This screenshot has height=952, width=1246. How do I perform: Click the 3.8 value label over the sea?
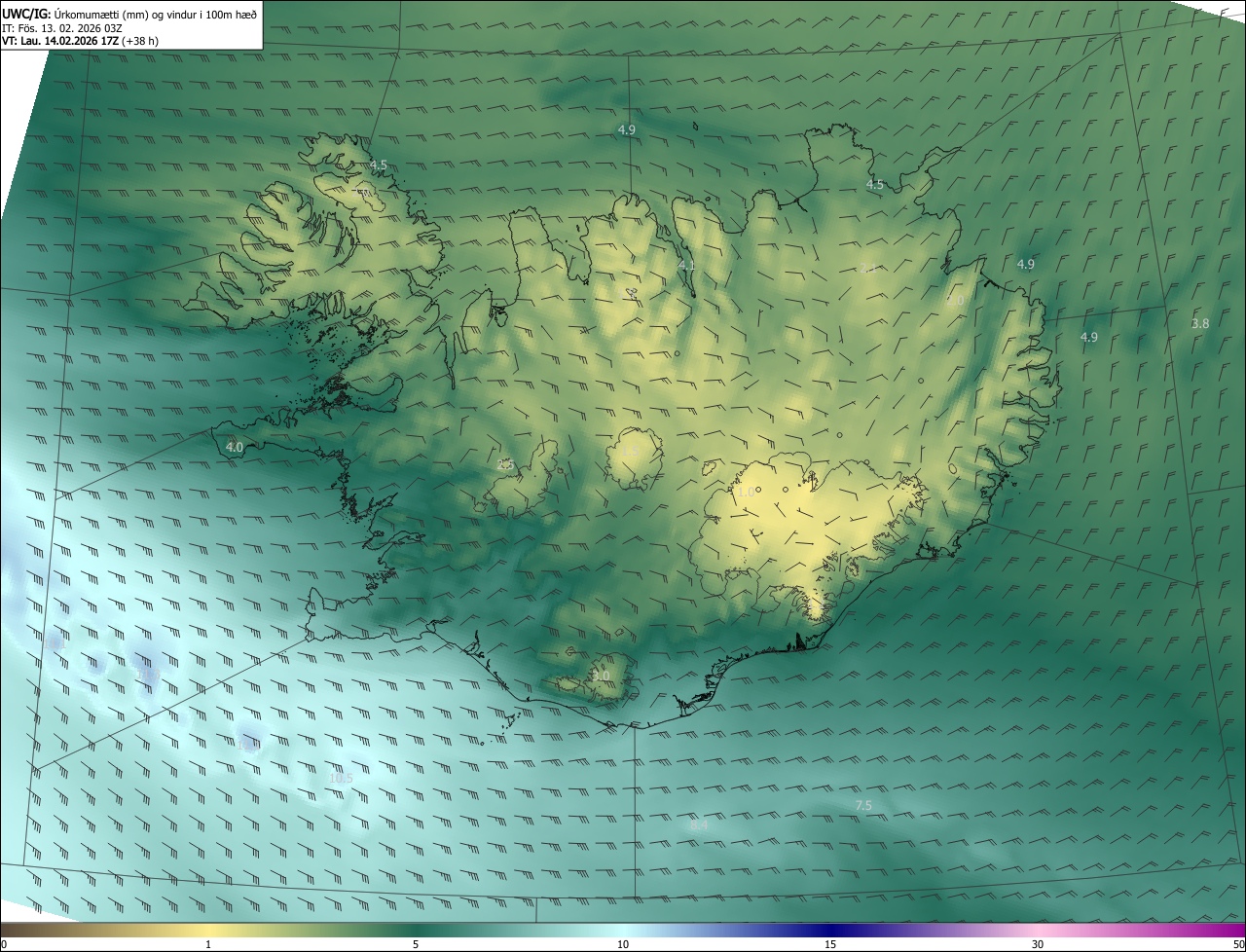(x=1200, y=324)
